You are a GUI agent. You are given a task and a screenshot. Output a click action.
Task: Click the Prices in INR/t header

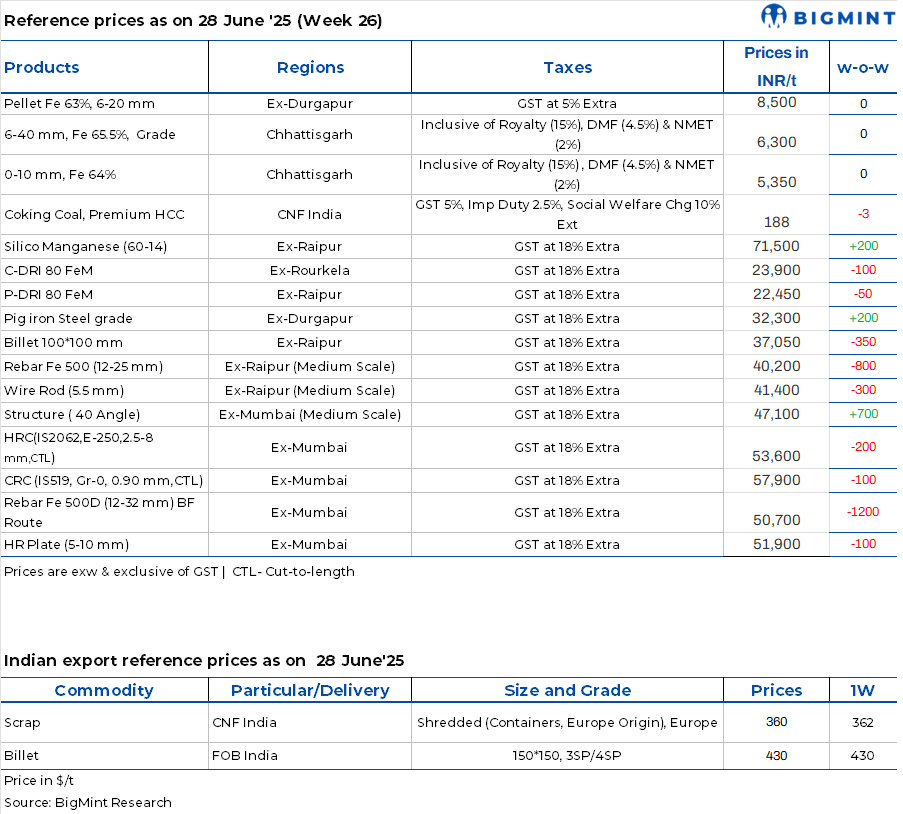point(776,67)
